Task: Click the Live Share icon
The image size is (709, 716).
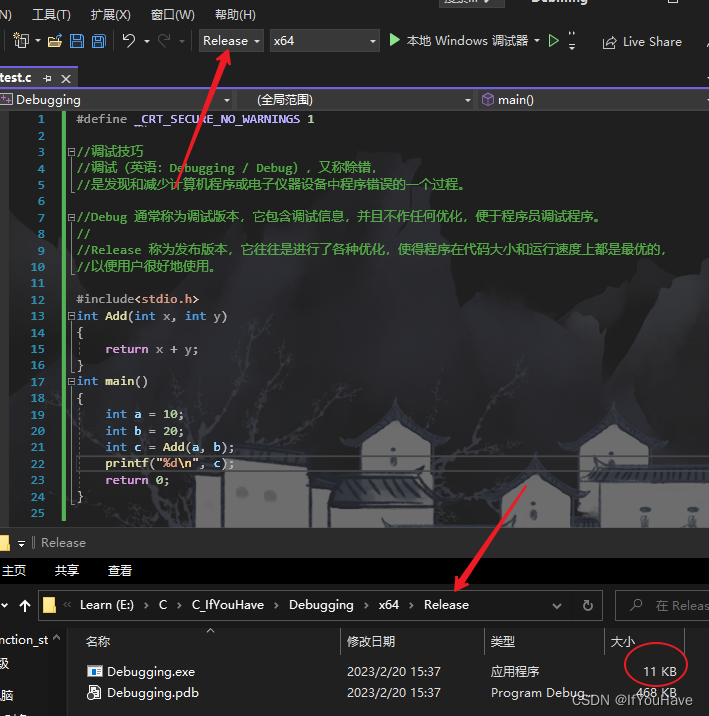Action: (x=609, y=42)
